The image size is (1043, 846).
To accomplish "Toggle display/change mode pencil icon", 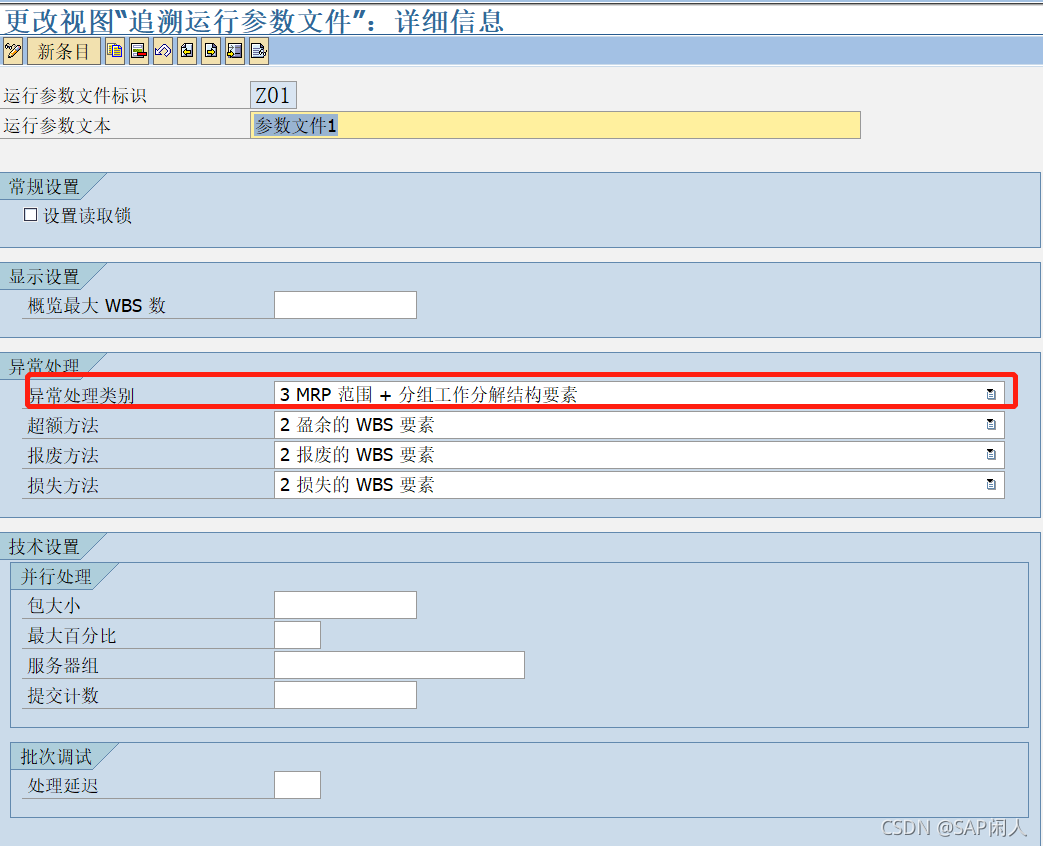I will [x=13, y=51].
